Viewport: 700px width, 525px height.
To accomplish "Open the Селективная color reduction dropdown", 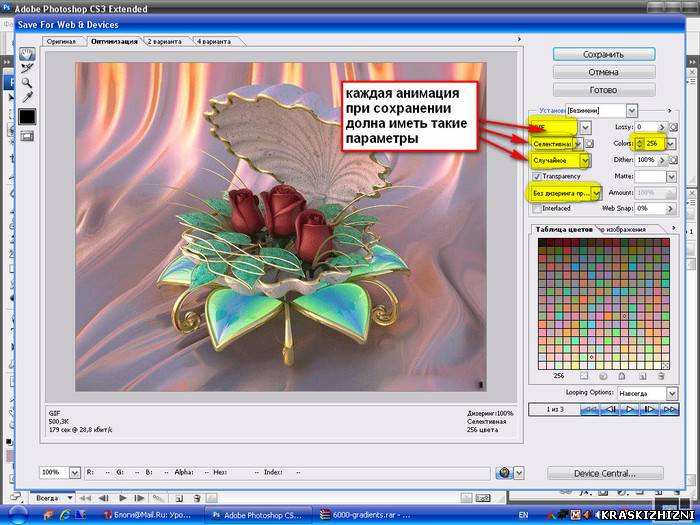I will tap(578, 144).
